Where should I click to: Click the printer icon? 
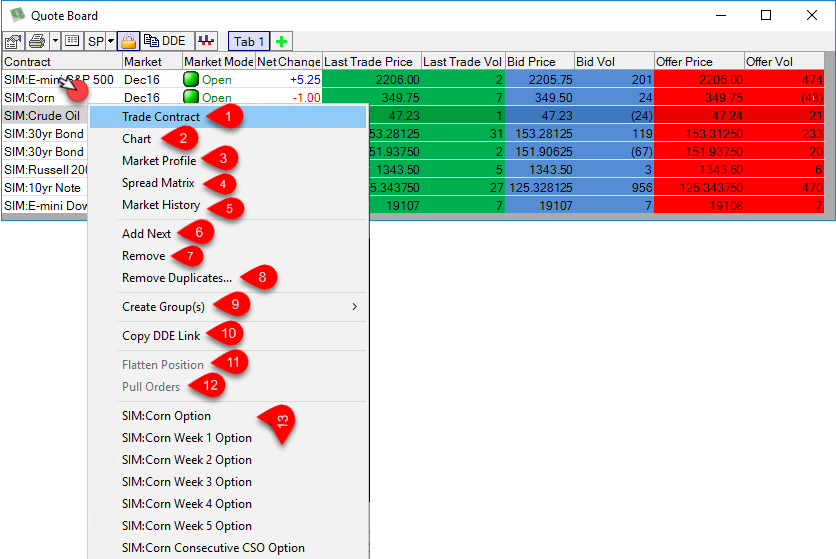37,42
